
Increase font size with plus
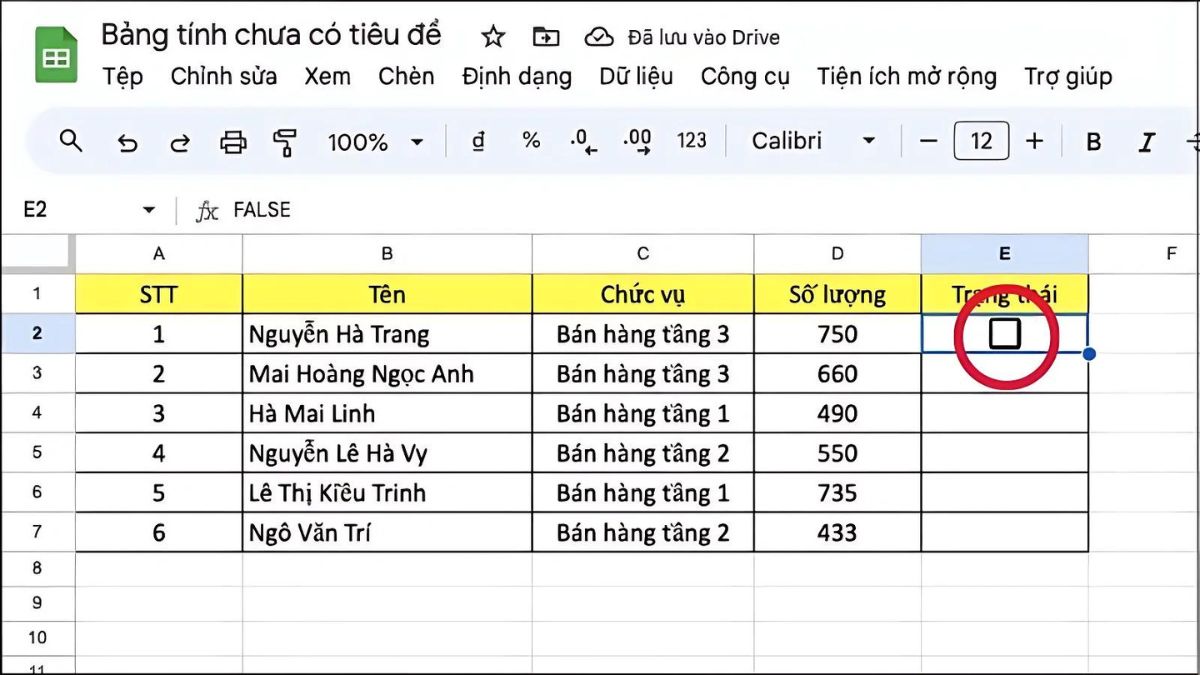coord(1035,141)
